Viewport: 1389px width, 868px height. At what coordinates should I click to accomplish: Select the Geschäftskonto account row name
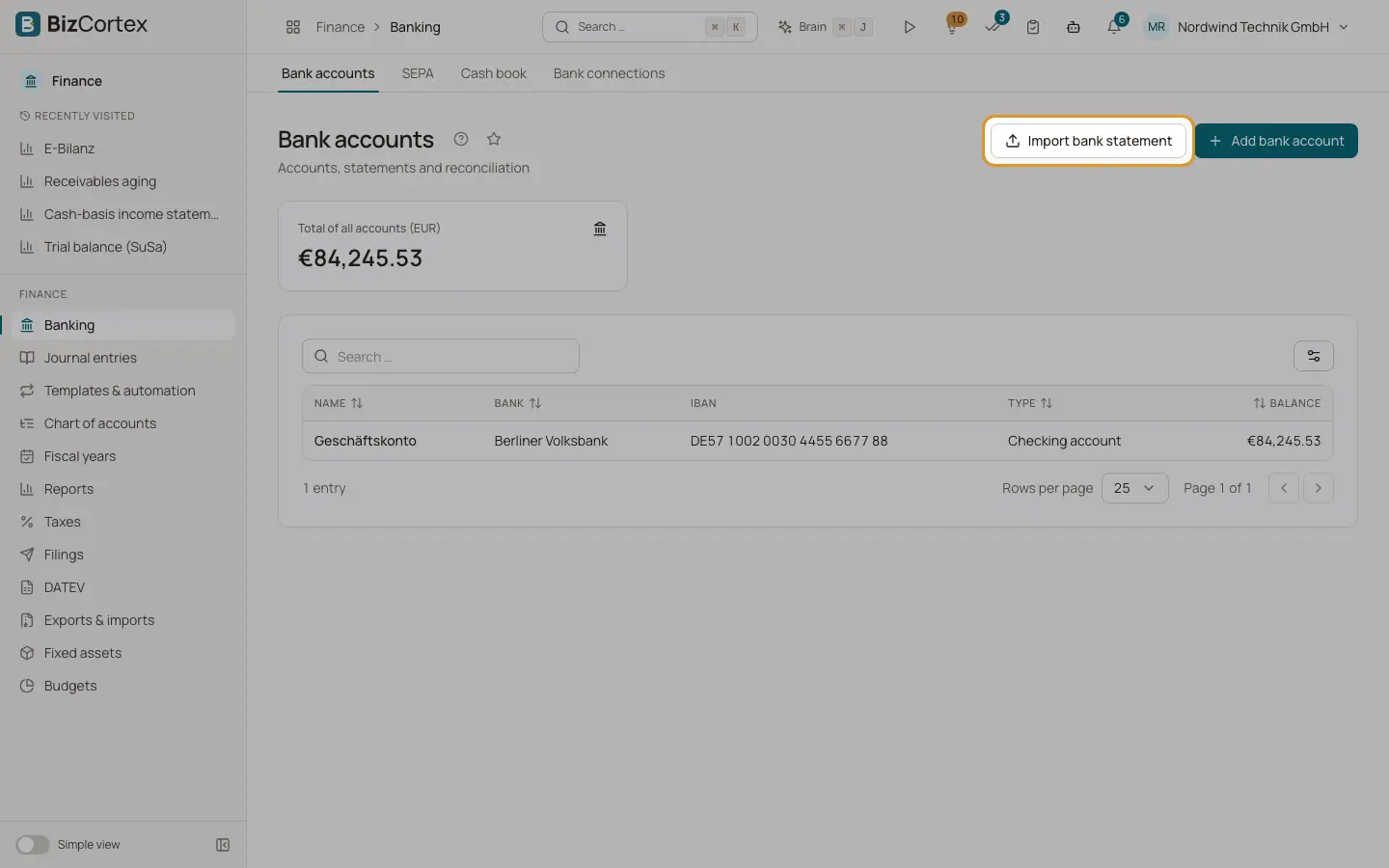(365, 441)
